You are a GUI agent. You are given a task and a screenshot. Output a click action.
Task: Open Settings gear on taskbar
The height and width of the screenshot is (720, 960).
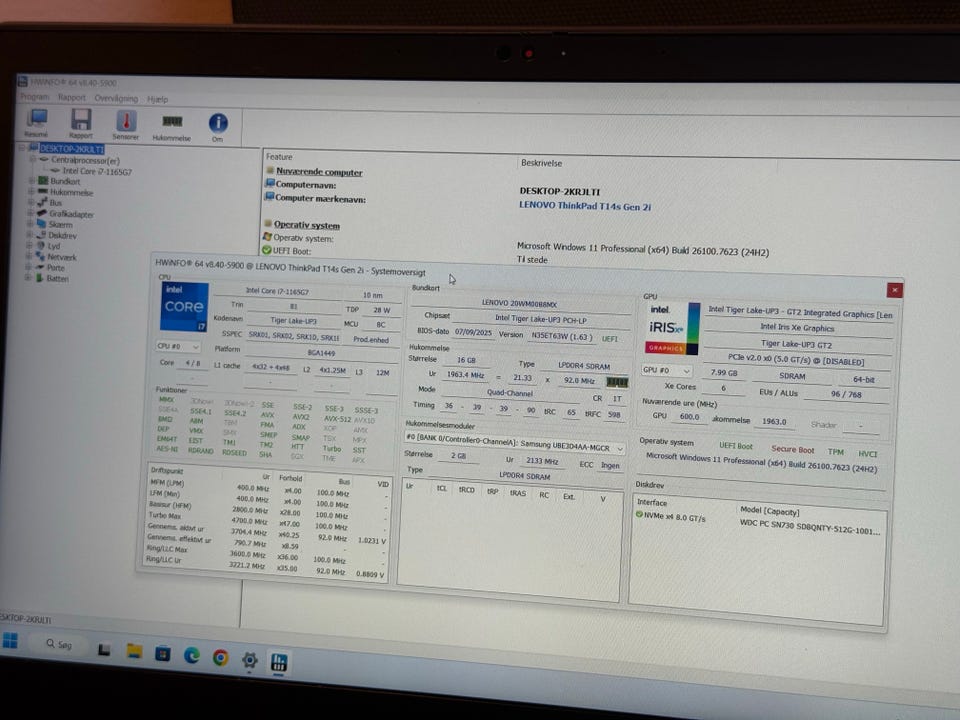249,660
